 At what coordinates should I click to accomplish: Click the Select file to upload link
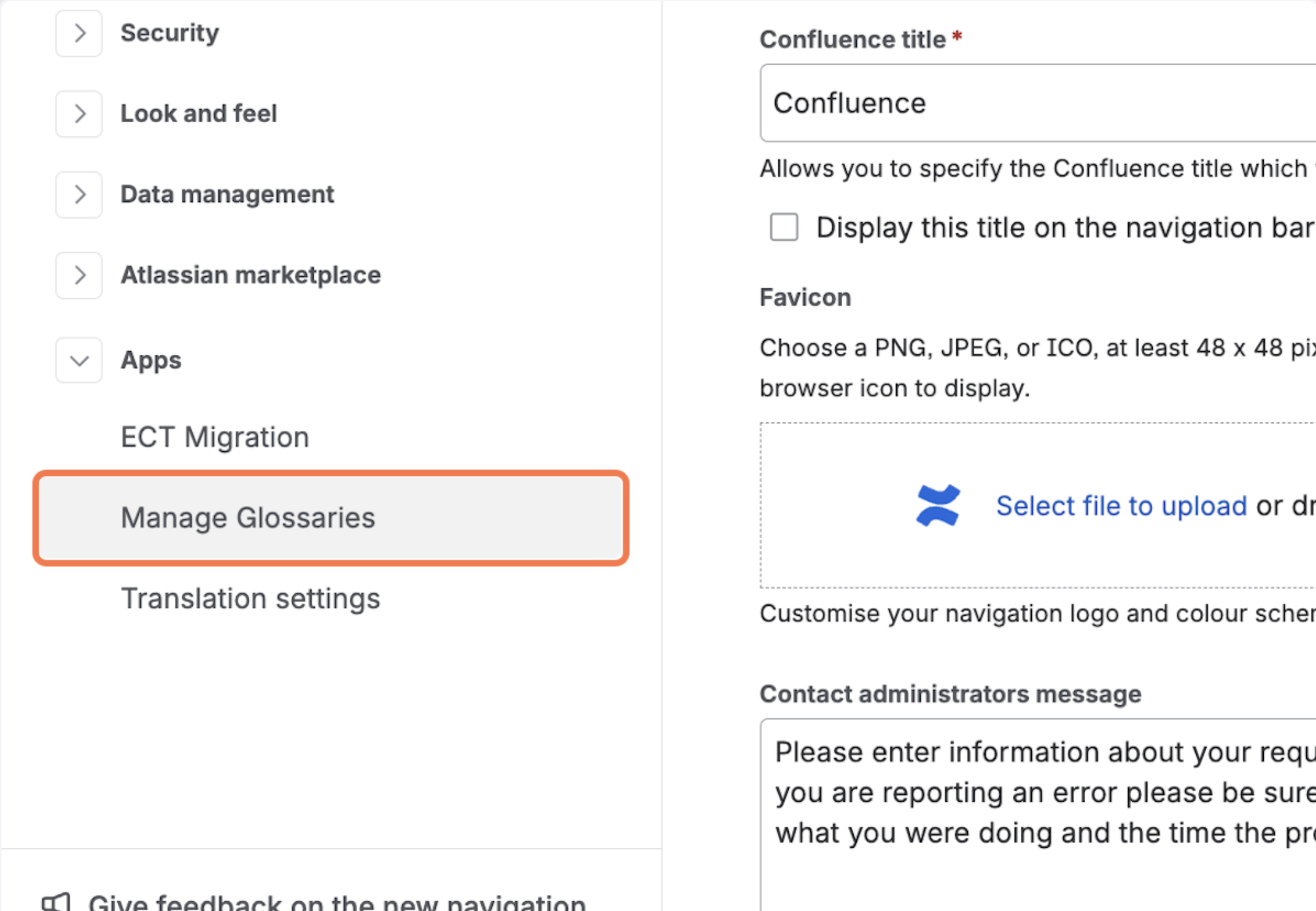coord(1121,506)
